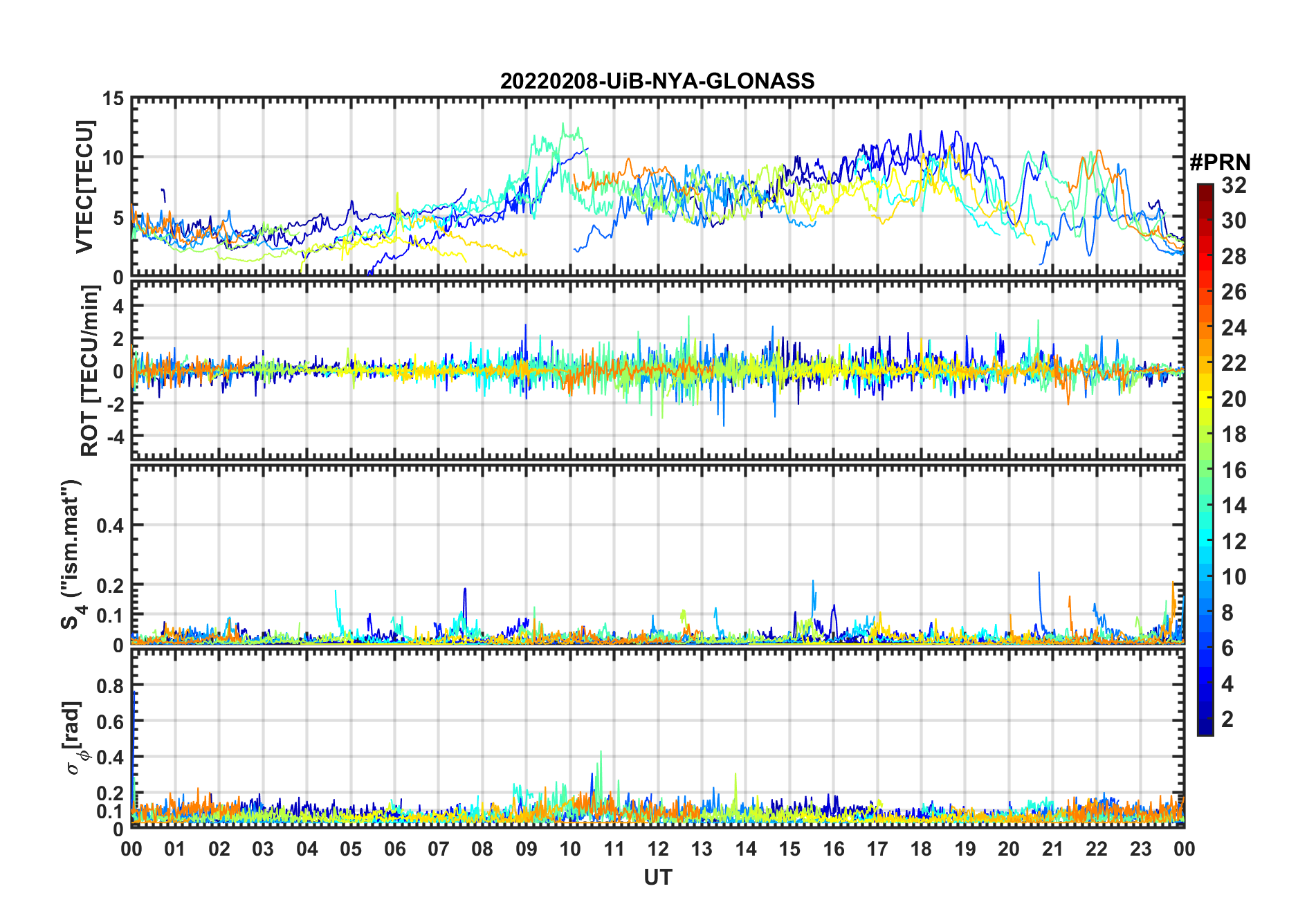
Task: Click the sigma-phi [rad] axis label
Action: pyautogui.click(x=75, y=737)
